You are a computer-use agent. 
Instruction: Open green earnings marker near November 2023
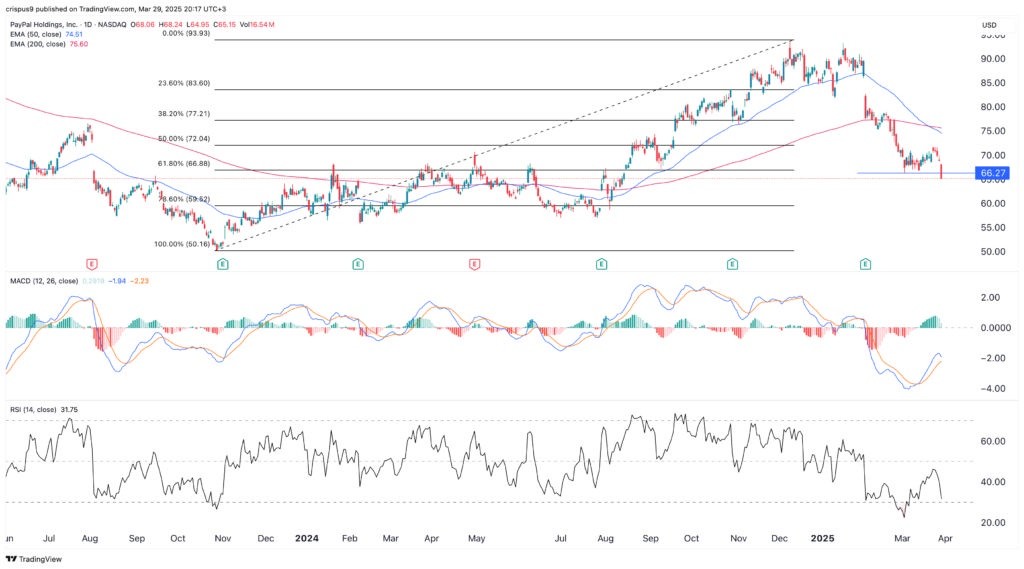(x=222, y=264)
